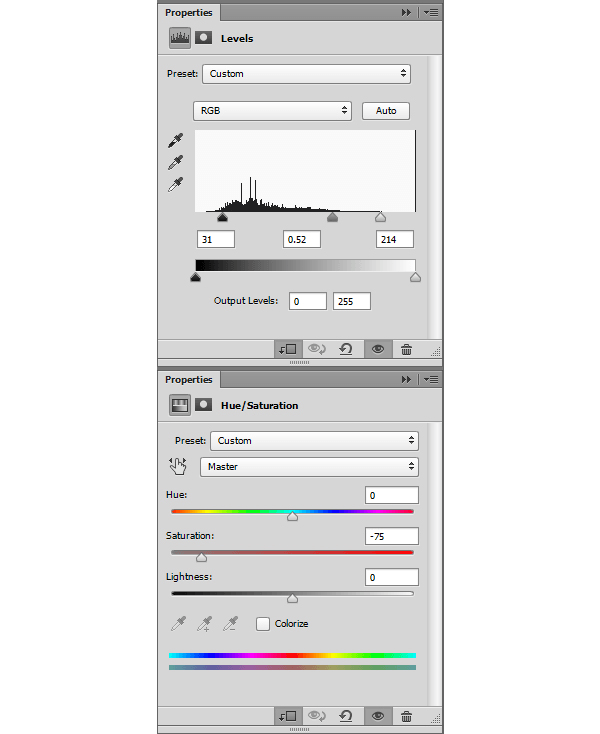Click the Hue value field
600x734 pixels.
point(392,495)
